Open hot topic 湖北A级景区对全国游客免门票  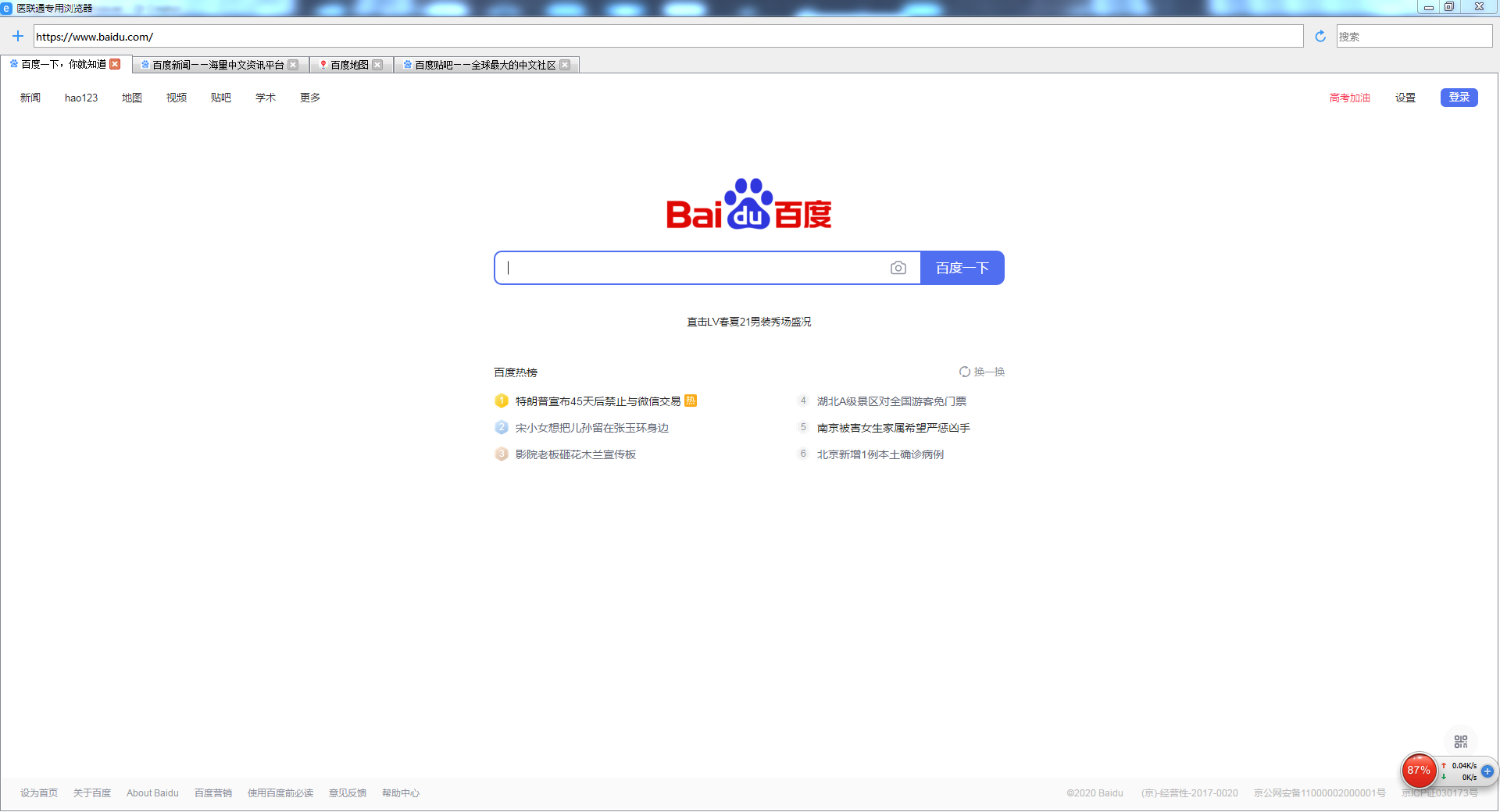pyautogui.click(x=891, y=401)
